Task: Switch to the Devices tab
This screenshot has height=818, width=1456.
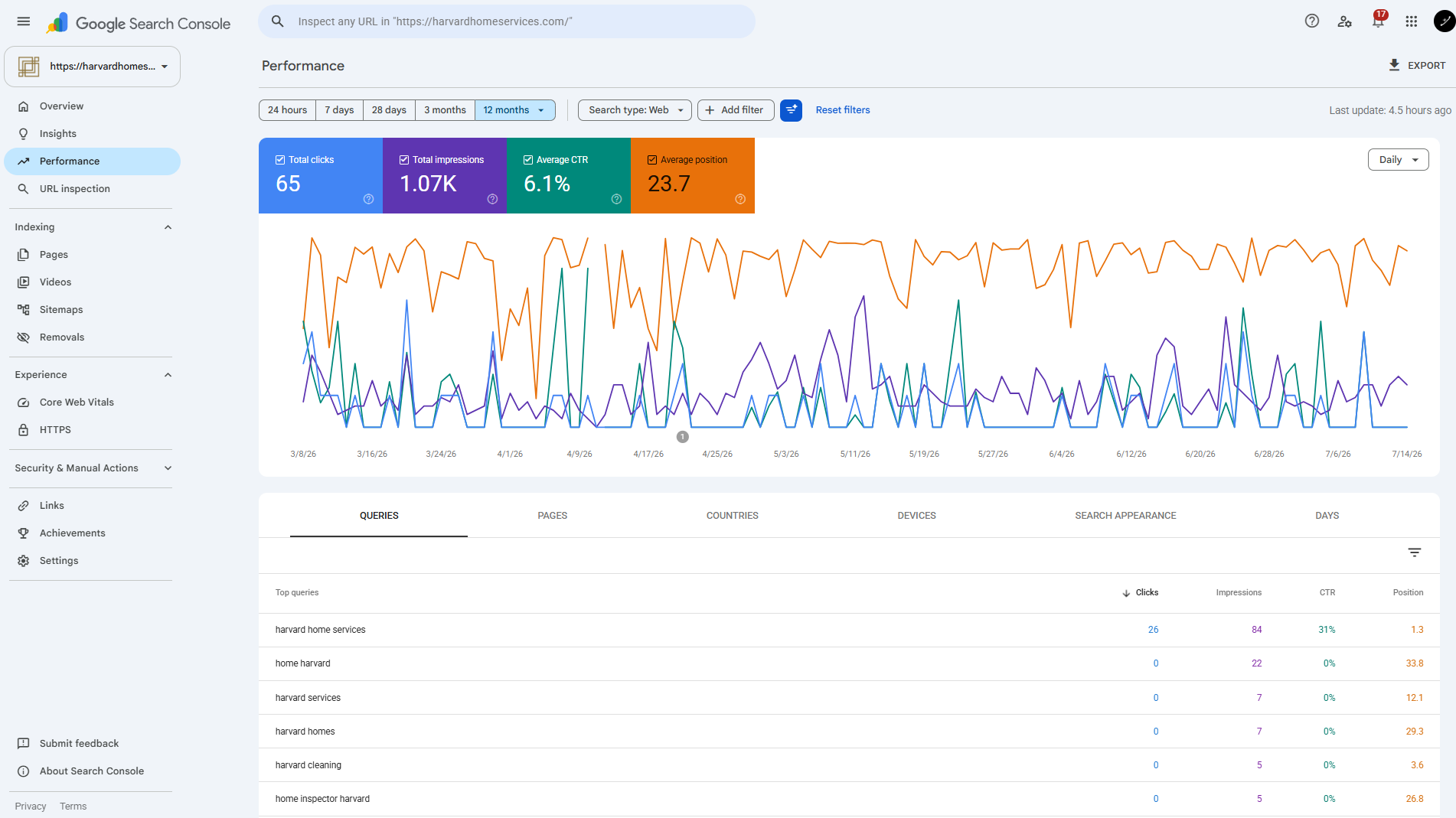Action: coord(917,516)
